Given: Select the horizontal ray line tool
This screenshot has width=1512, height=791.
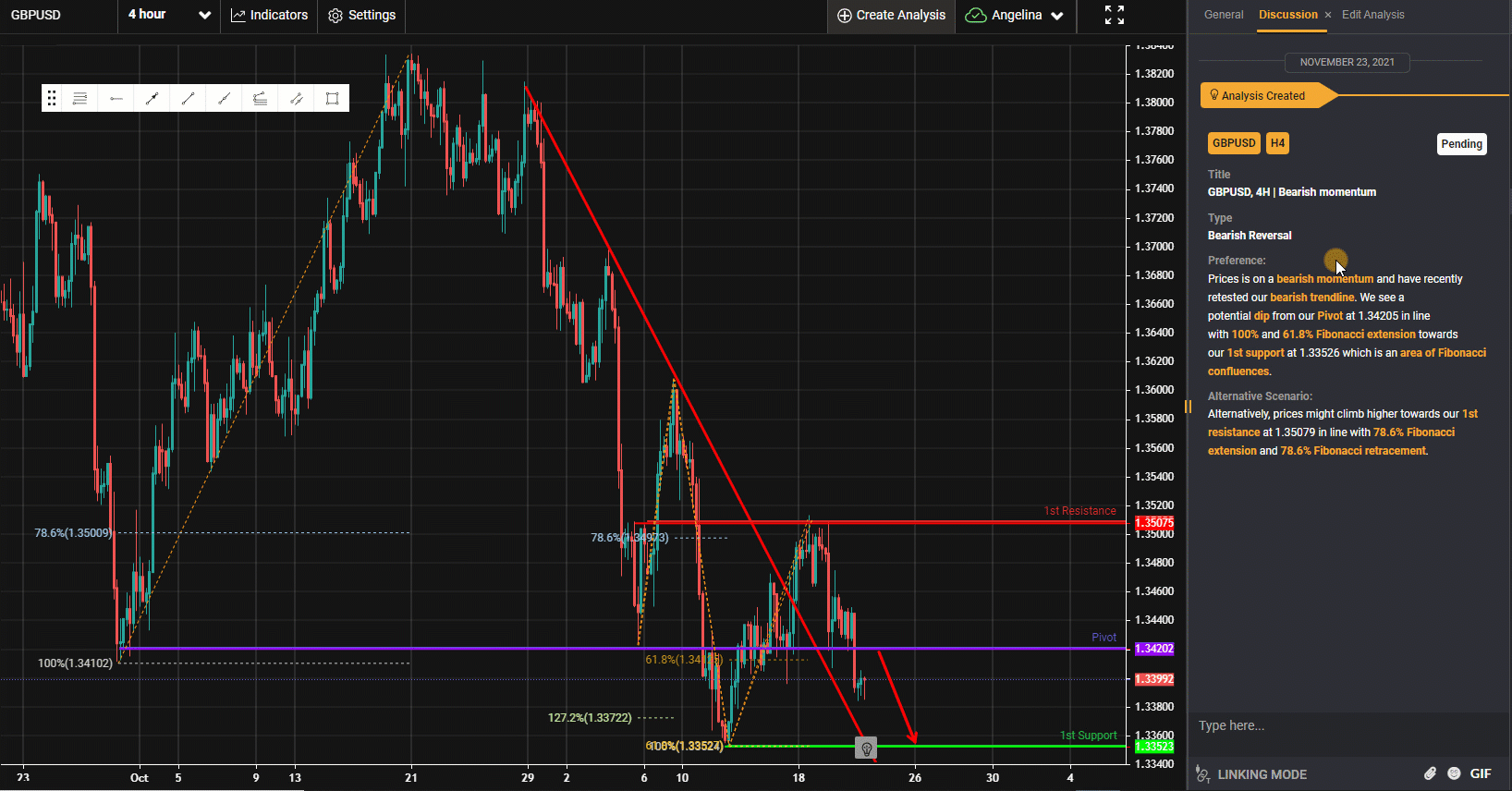Looking at the screenshot, I should tap(116, 98).
